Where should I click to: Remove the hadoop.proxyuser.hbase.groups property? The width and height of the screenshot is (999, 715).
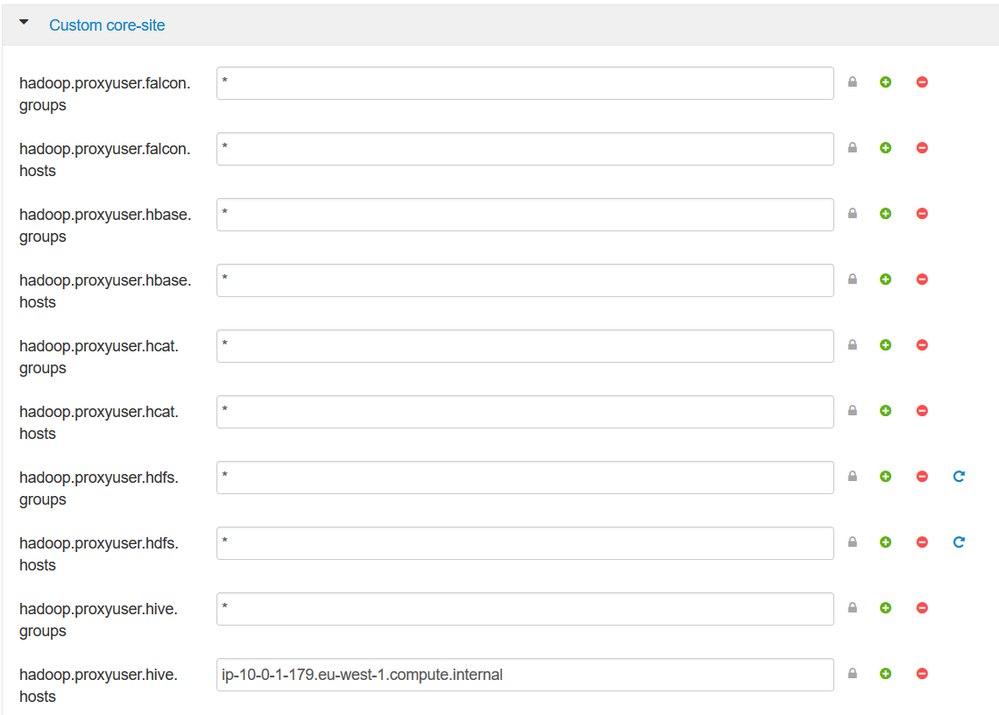(x=922, y=214)
